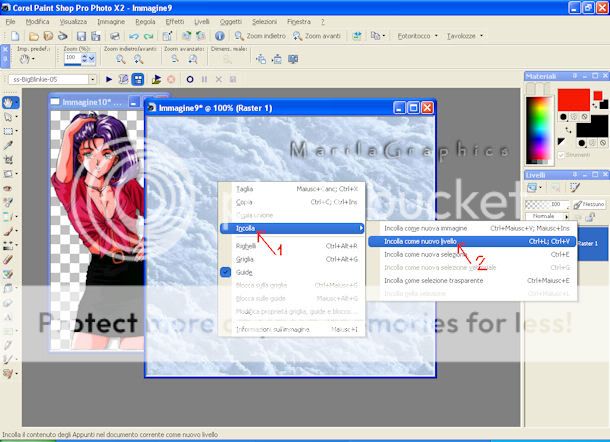
Task: Redo the last undone action
Action: pos(149,36)
